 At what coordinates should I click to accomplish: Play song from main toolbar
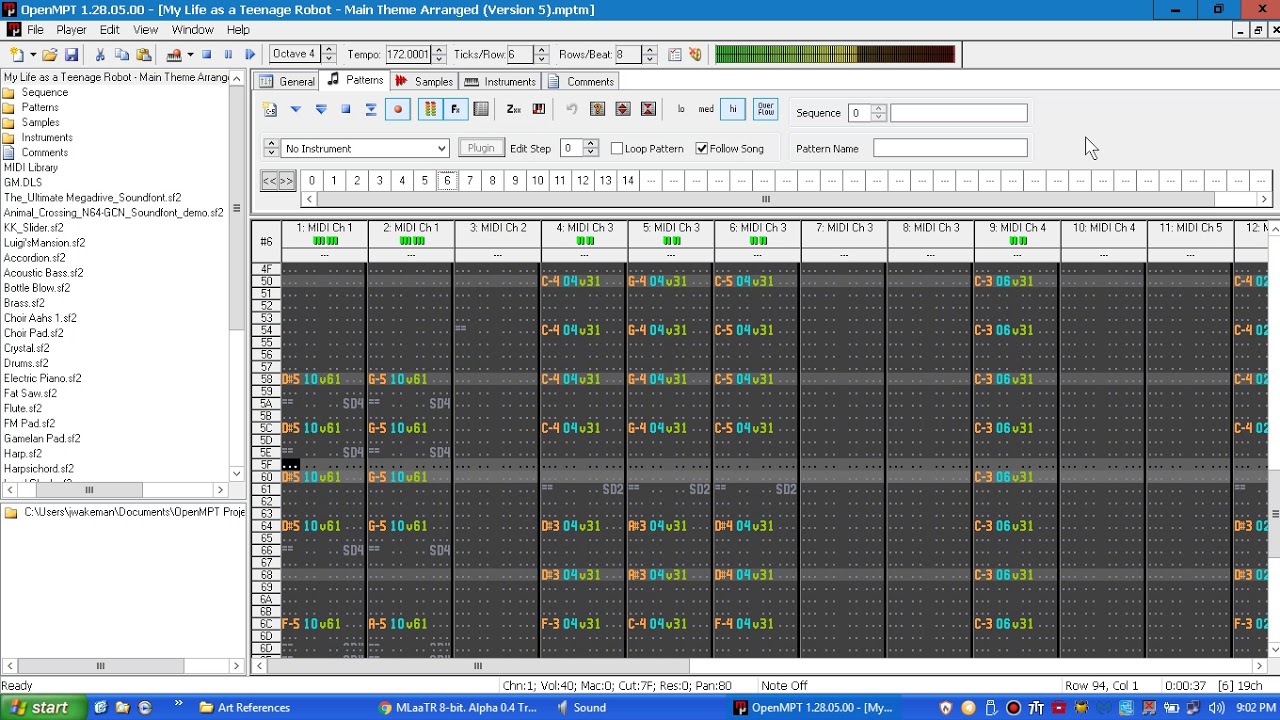250,55
